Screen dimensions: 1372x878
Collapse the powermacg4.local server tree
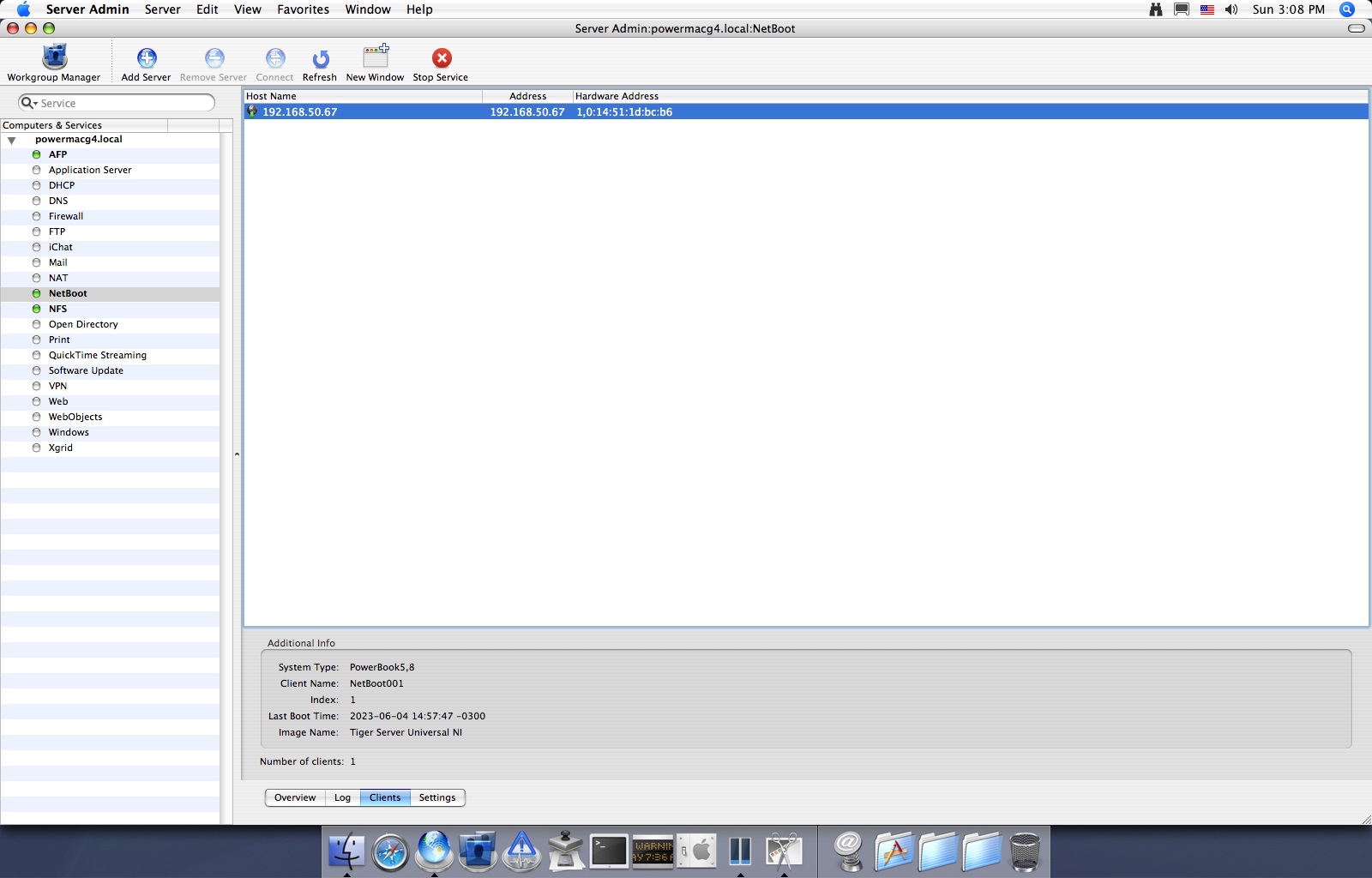pos(12,140)
